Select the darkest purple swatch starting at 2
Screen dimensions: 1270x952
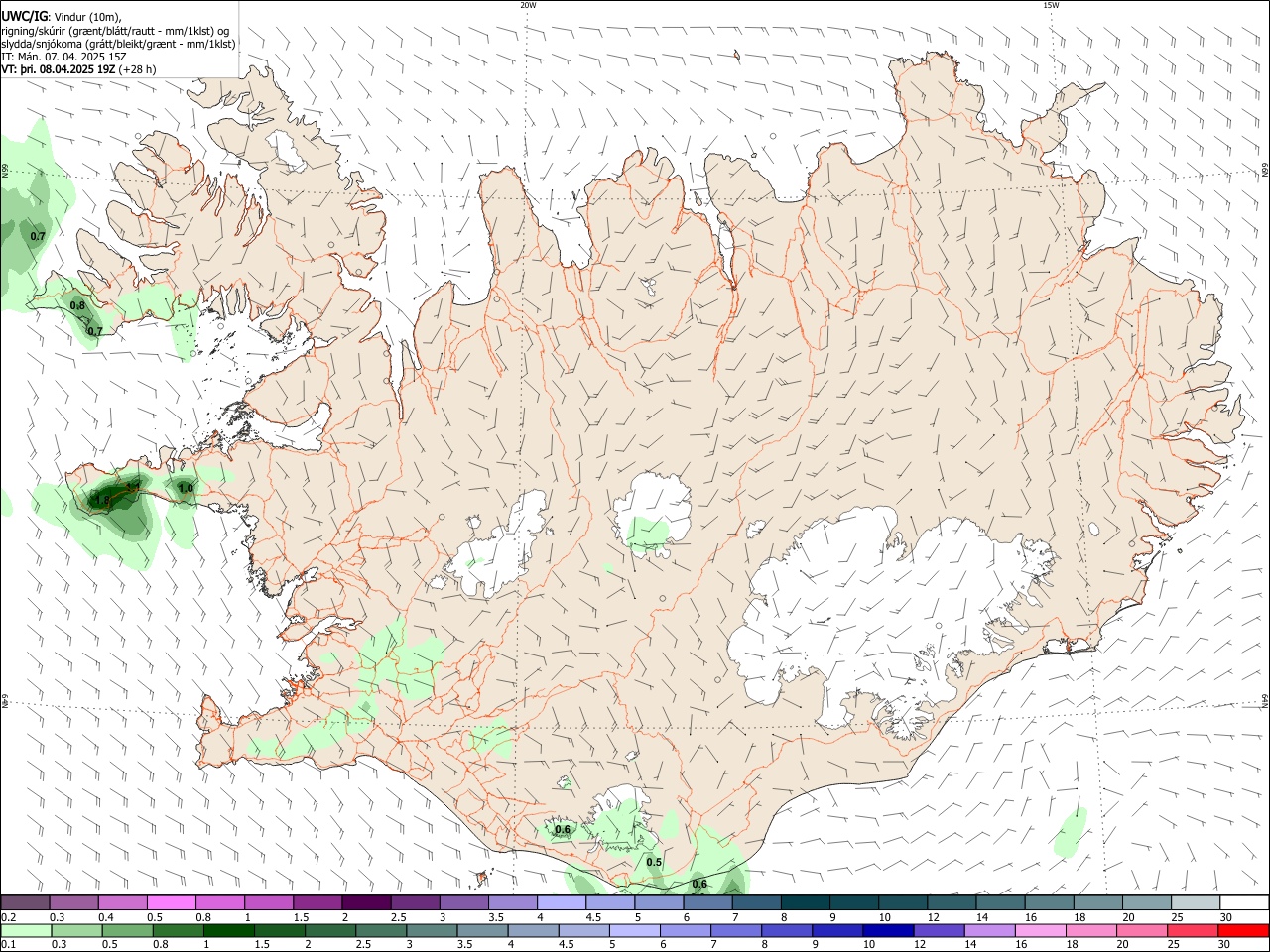pyautogui.click(x=366, y=903)
